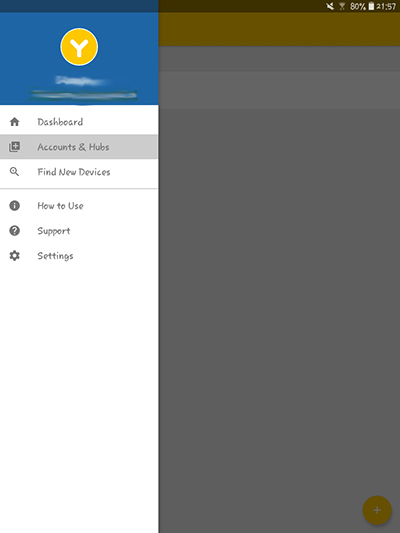
Task: Click the Settings gear icon
Action: [14, 256]
